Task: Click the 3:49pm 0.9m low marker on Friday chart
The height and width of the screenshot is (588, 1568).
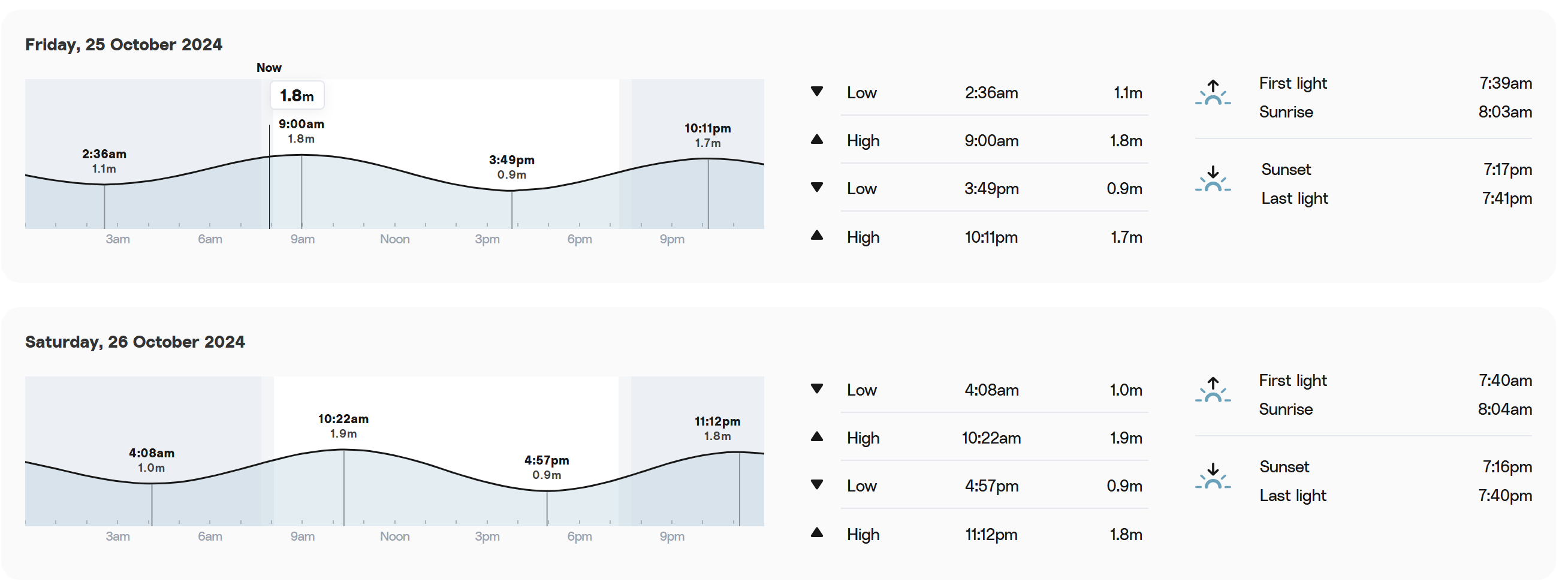Action: pos(512,167)
